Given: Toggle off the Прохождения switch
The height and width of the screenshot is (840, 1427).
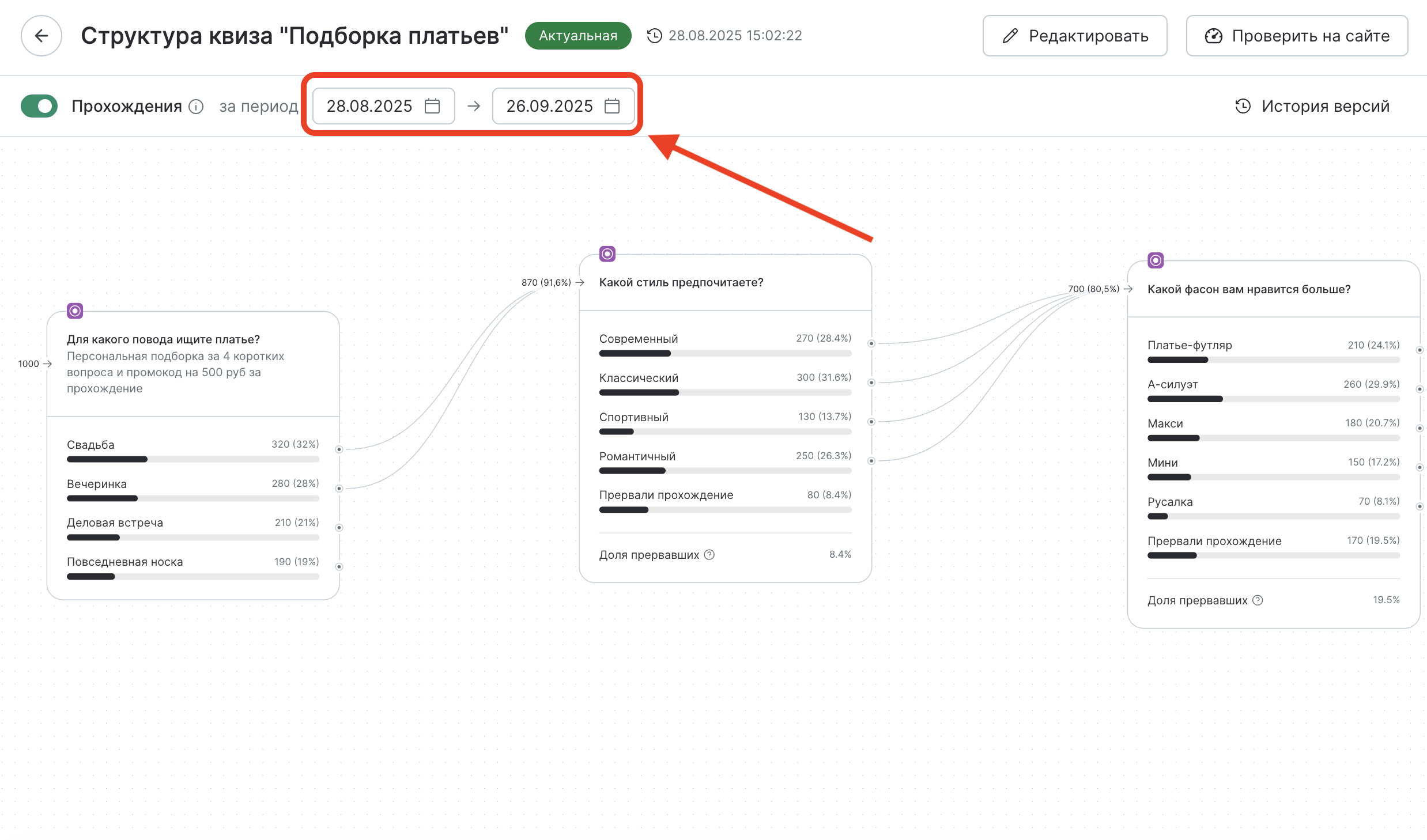Looking at the screenshot, I should coord(39,106).
